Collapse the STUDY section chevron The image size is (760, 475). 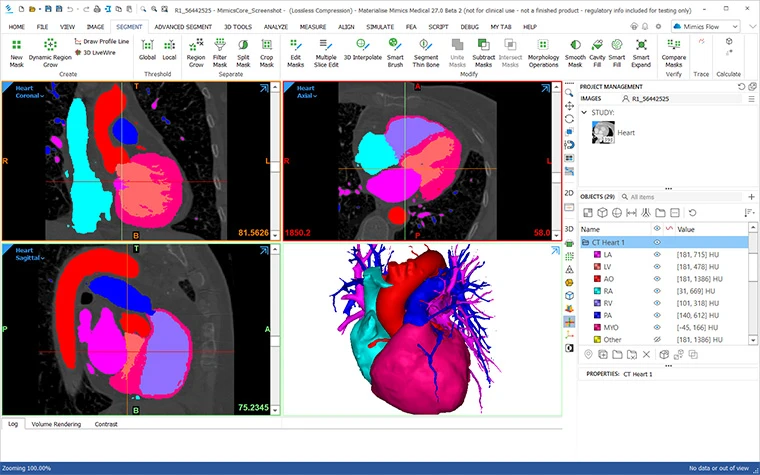(x=584, y=113)
